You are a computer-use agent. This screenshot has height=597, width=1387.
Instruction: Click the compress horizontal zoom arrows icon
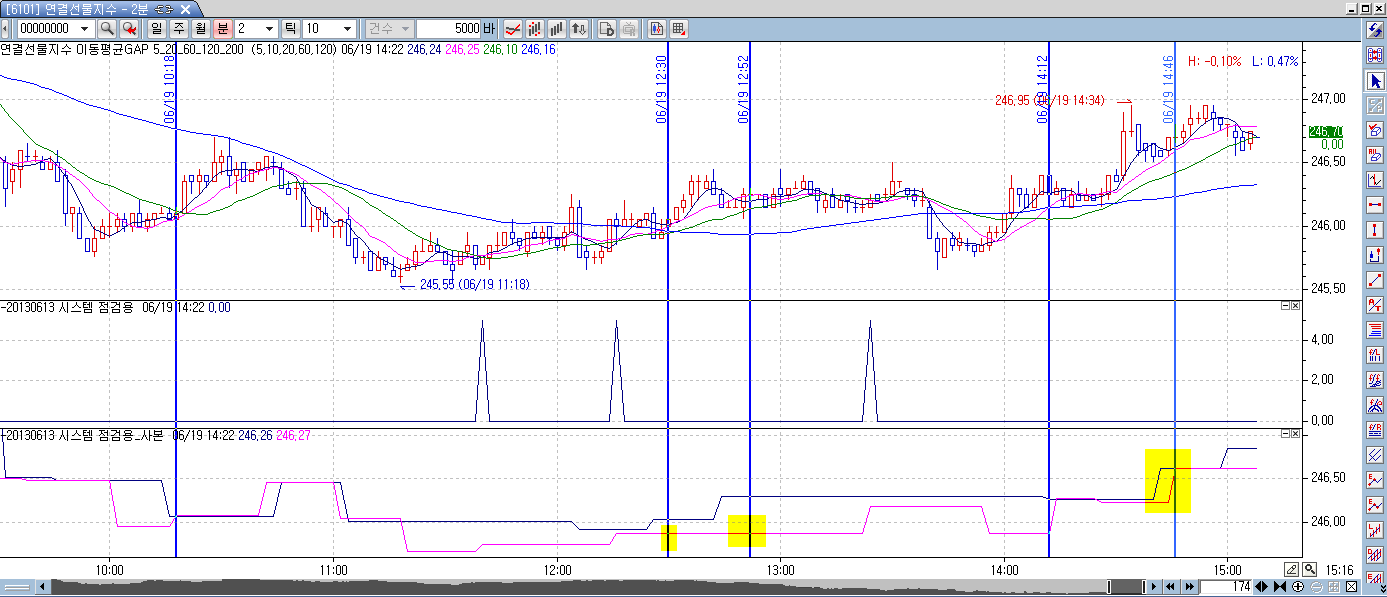pos(1279,586)
